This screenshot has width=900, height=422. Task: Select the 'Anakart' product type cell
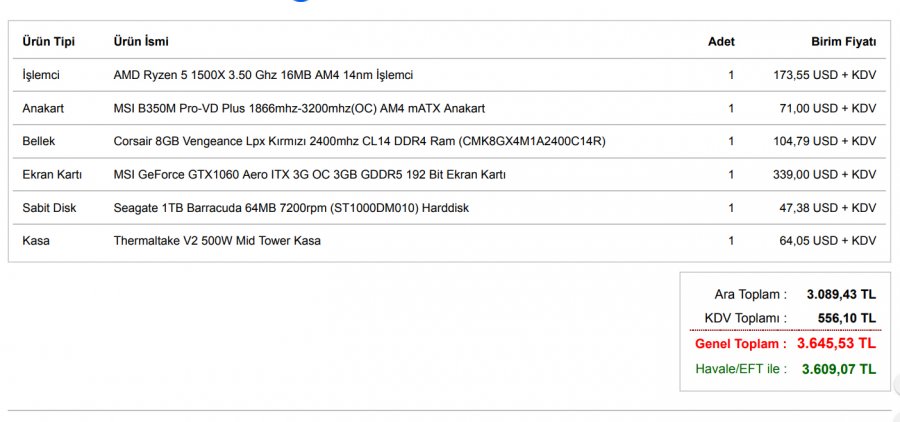point(43,108)
